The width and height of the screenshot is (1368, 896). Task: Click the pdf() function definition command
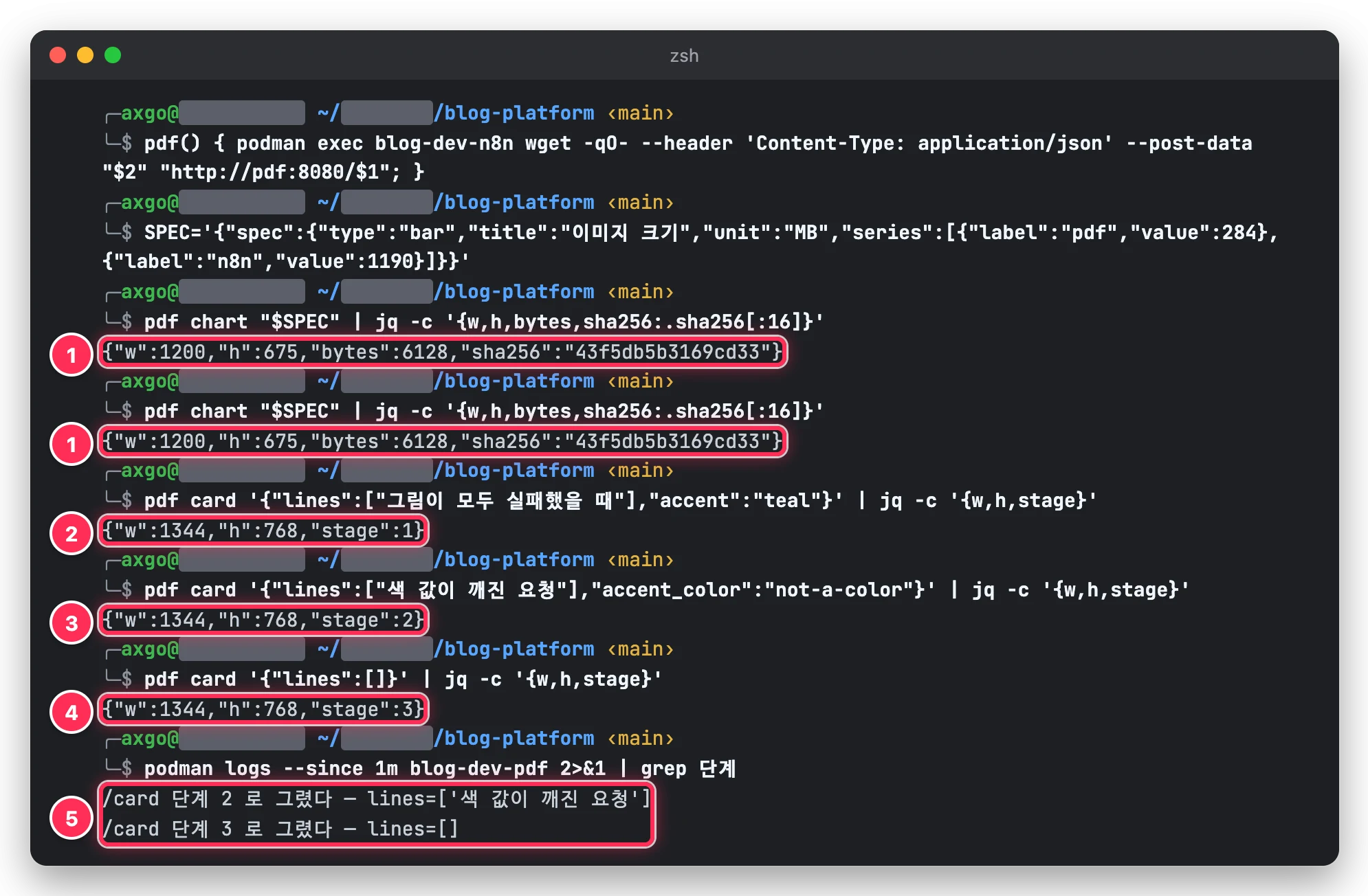pos(677,157)
